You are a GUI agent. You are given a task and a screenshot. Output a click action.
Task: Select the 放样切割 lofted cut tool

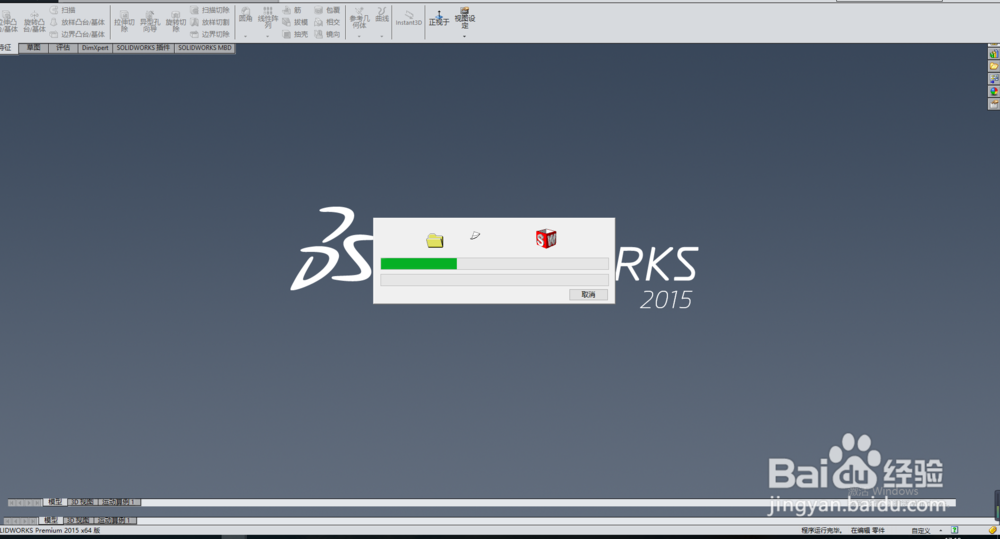pos(210,22)
